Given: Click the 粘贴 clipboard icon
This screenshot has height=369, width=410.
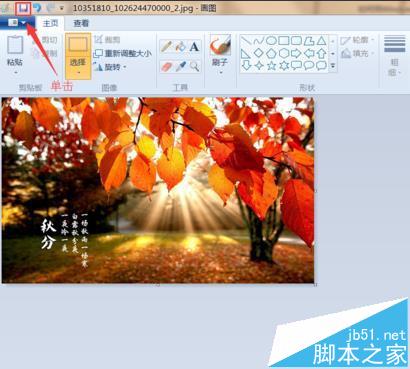Looking at the screenshot, I should pyautogui.click(x=15, y=45).
